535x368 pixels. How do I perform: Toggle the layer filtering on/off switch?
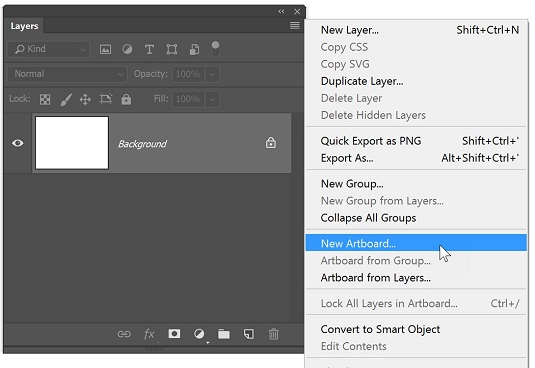(215, 49)
